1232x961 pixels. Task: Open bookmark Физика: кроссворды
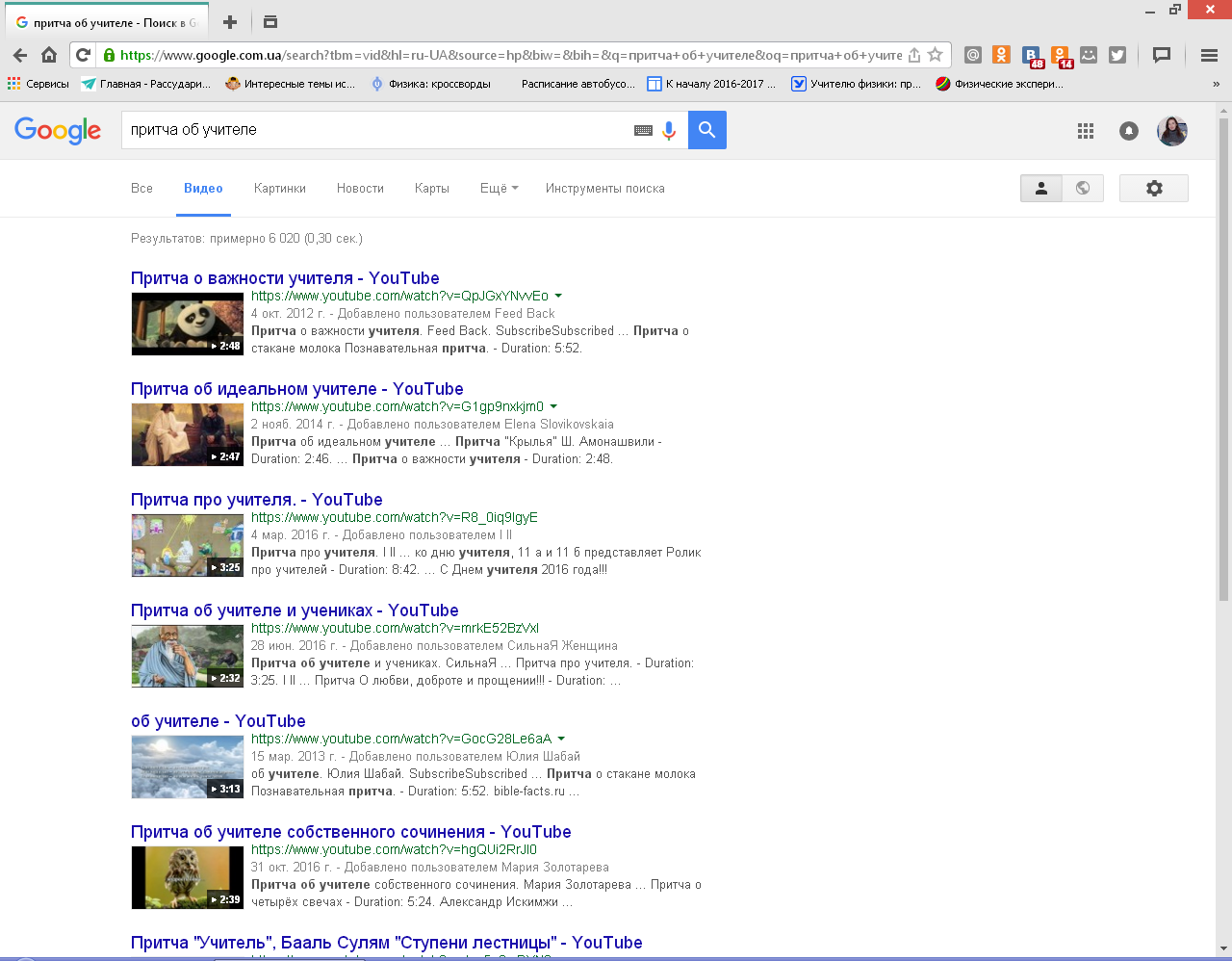click(431, 84)
